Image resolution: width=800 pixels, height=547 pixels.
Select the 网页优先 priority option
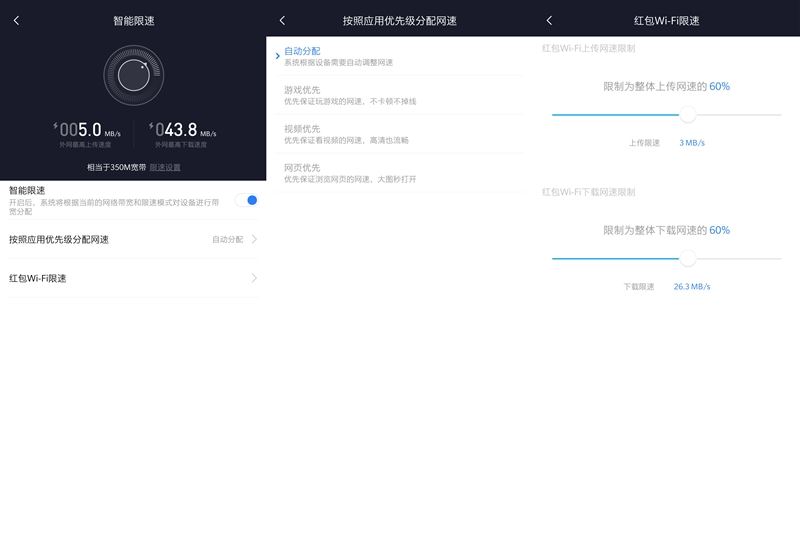[x=399, y=173]
